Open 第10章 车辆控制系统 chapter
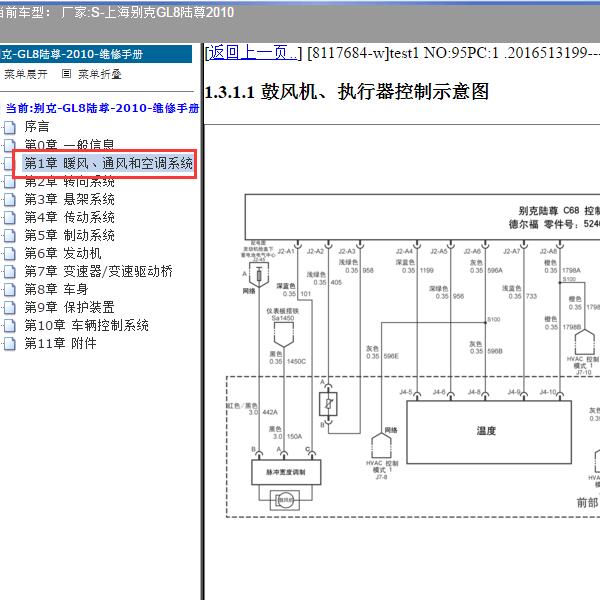 point(86,326)
